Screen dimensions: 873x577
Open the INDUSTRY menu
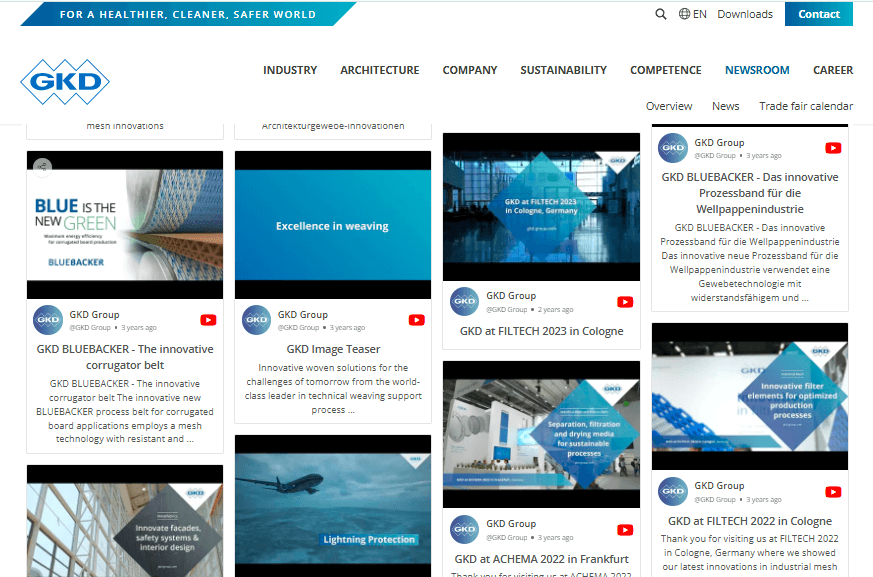coord(290,70)
